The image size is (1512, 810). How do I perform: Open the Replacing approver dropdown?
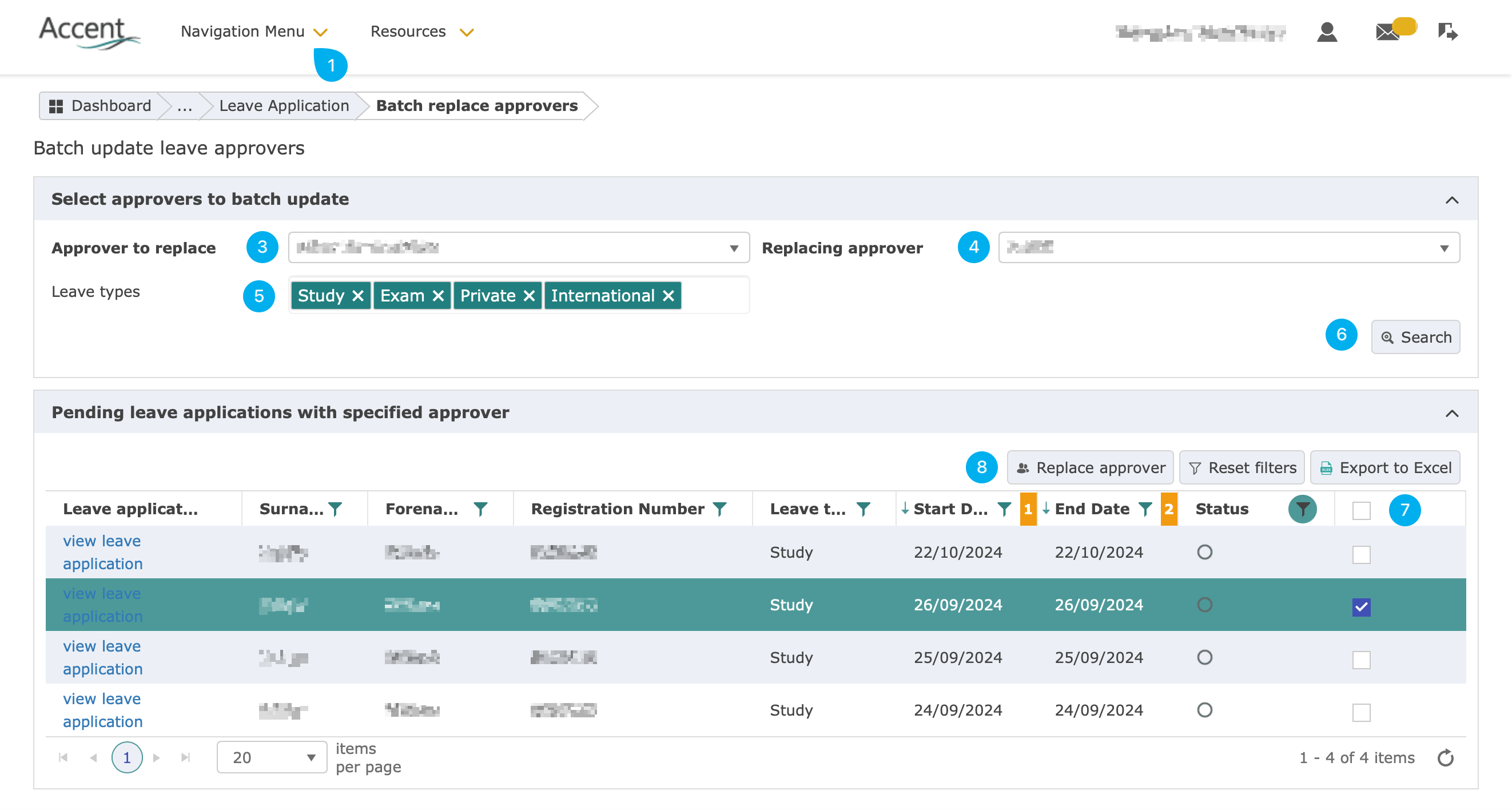pyautogui.click(x=1229, y=248)
